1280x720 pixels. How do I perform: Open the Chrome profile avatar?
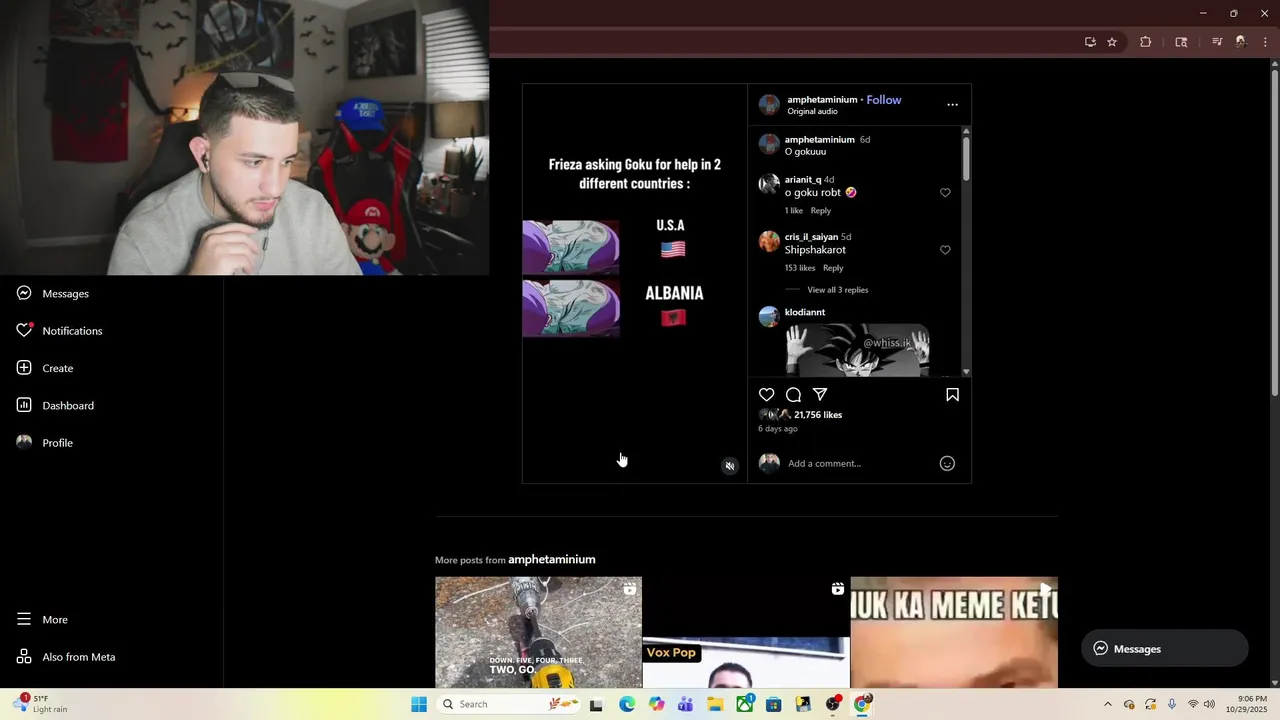(x=1241, y=42)
